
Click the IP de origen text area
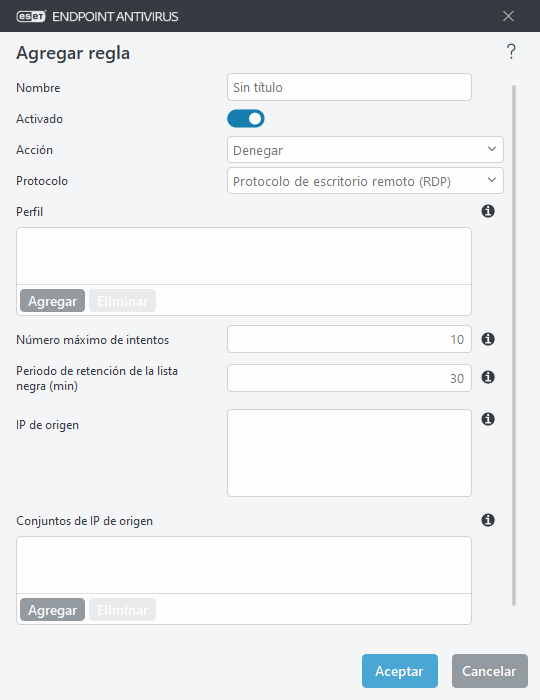349,453
